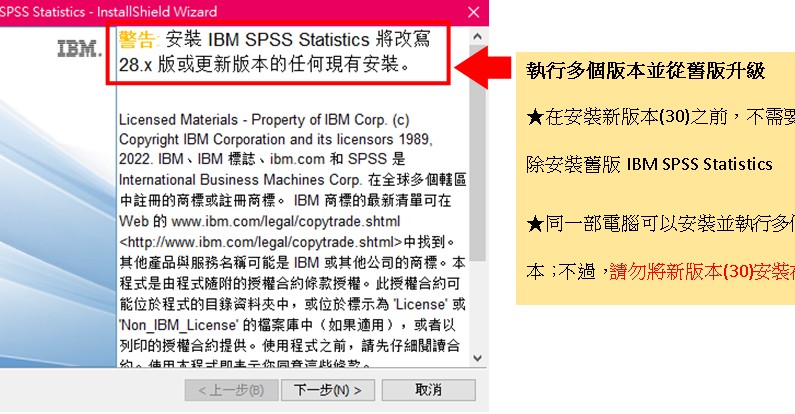Click the line 程式是由程式隨附的授權合約條款授權
795x414 pixels.
tap(290, 283)
